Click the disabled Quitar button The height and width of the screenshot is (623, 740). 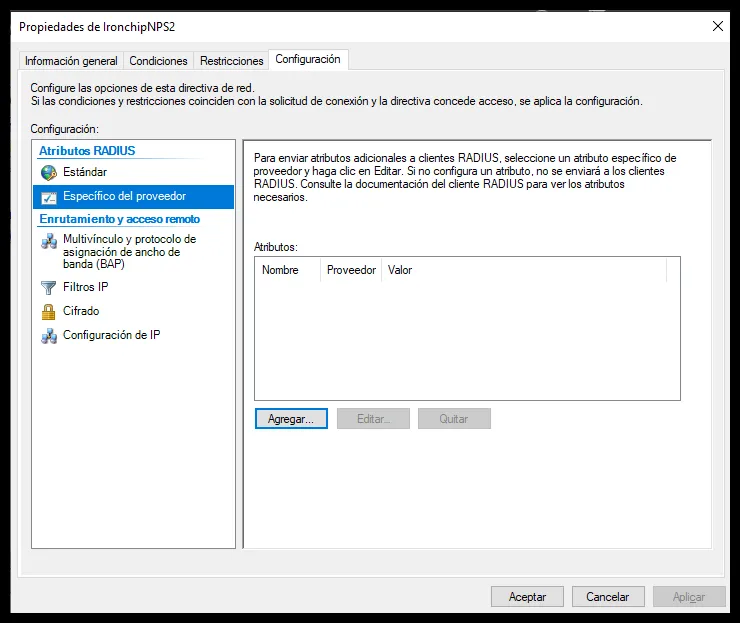pyautogui.click(x=454, y=419)
